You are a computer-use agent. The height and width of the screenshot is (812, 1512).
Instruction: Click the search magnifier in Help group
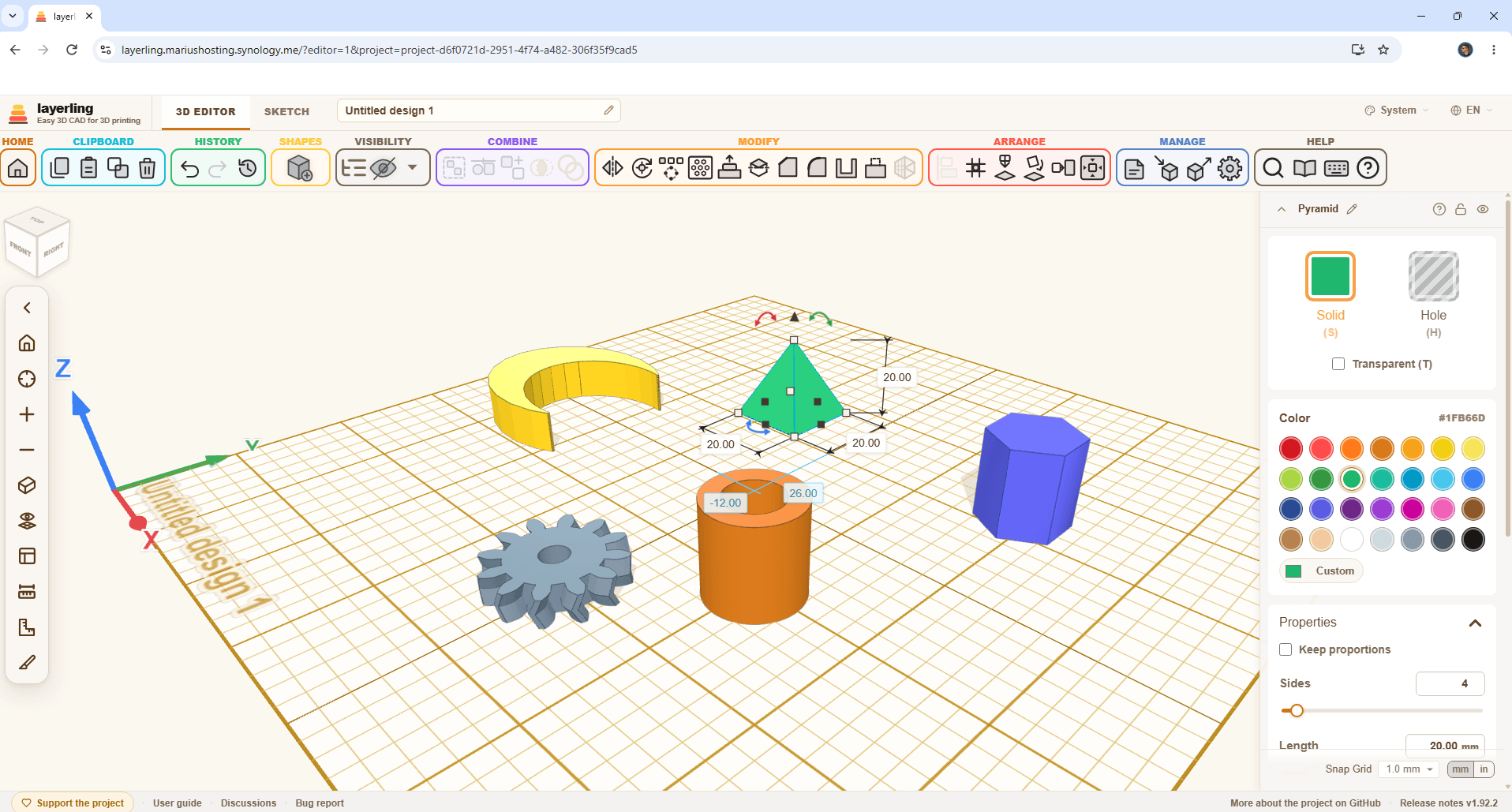point(1273,168)
